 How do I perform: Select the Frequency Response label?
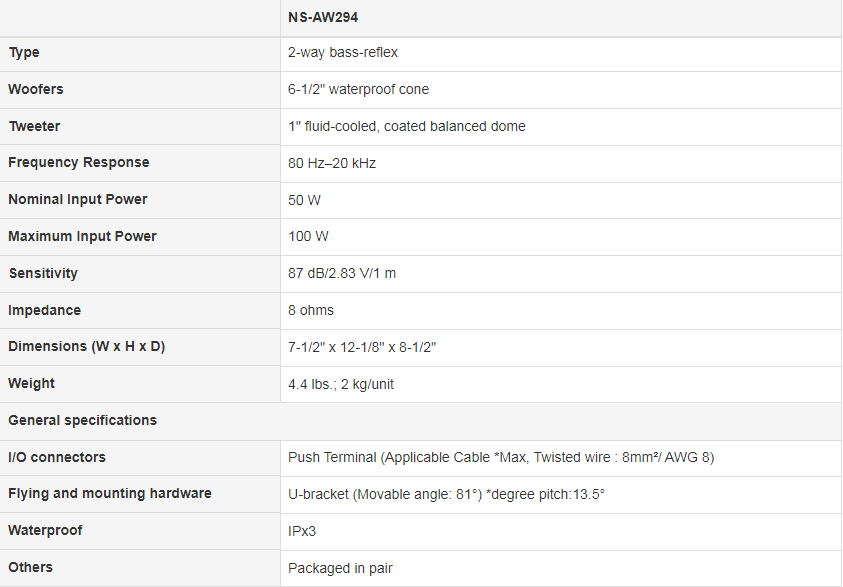(x=79, y=162)
